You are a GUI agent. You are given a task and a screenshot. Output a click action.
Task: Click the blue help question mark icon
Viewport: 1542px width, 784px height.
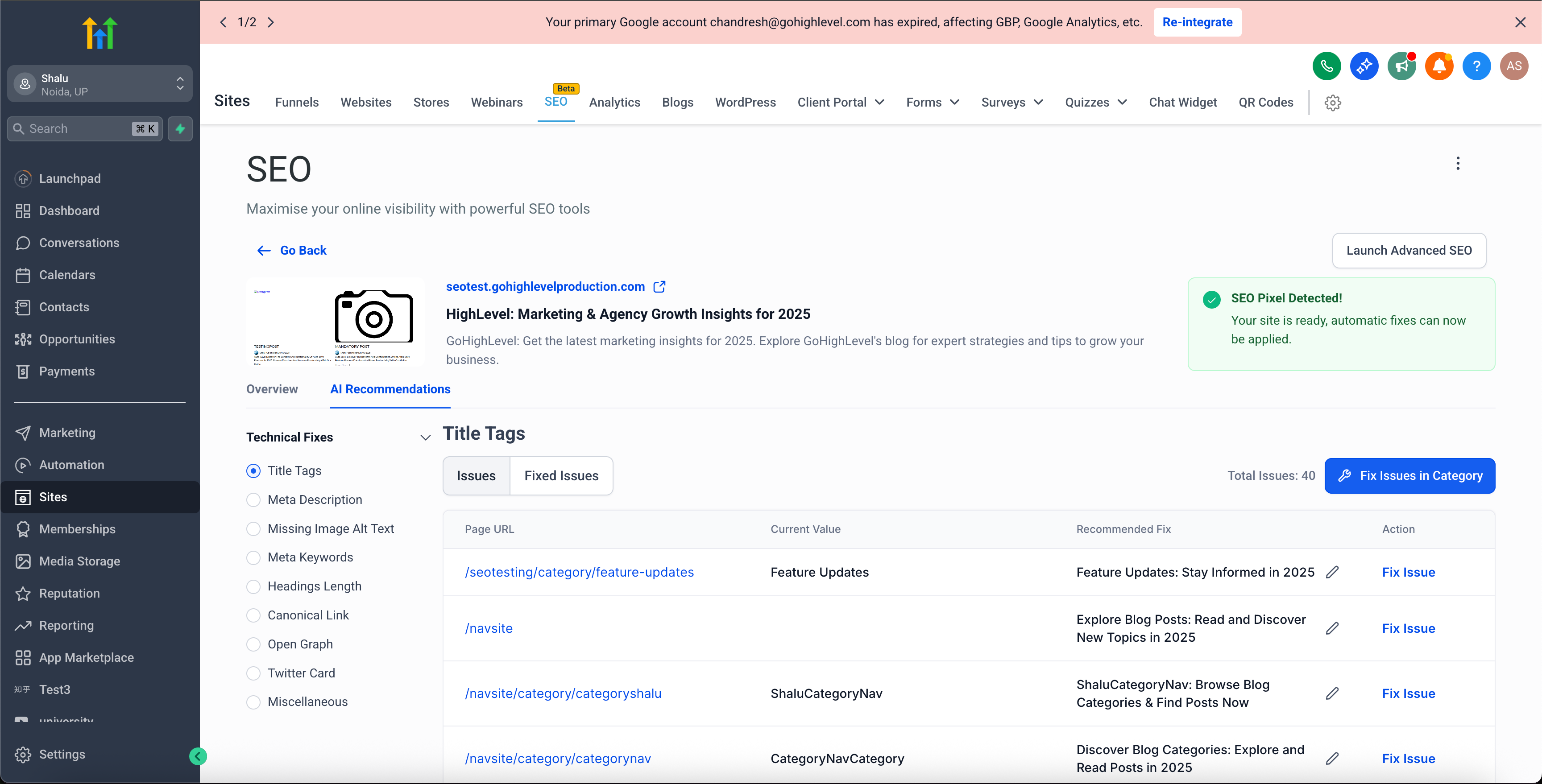[x=1476, y=66]
